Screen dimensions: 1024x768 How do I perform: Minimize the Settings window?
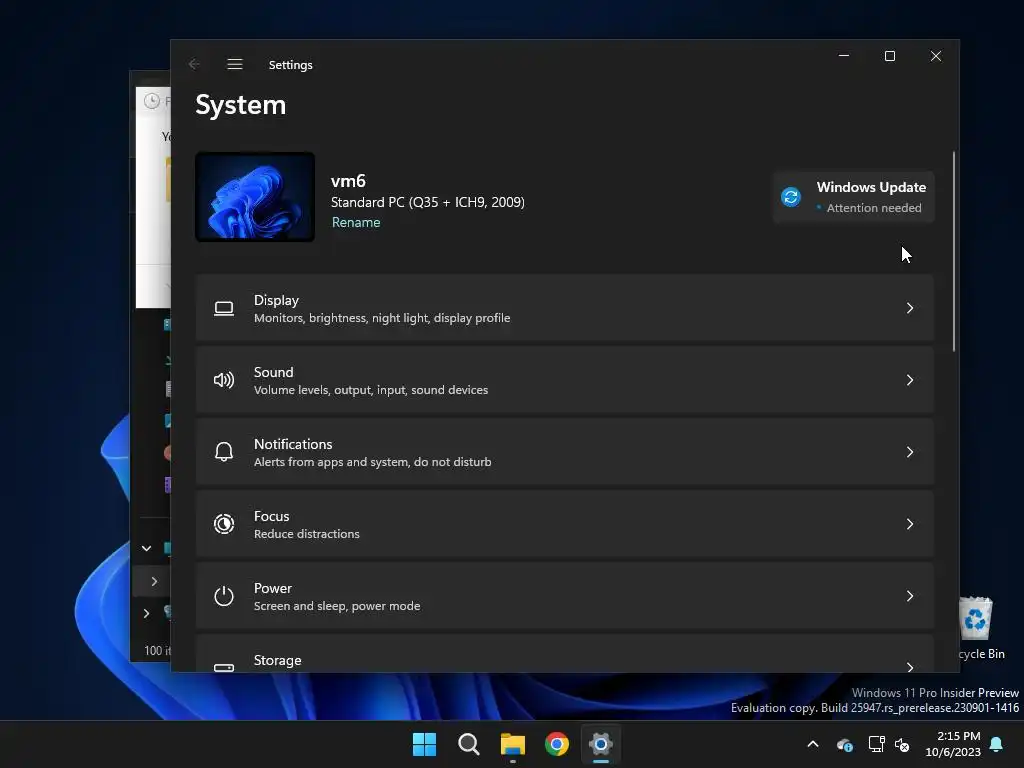pyautogui.click(x=844, y=56)
